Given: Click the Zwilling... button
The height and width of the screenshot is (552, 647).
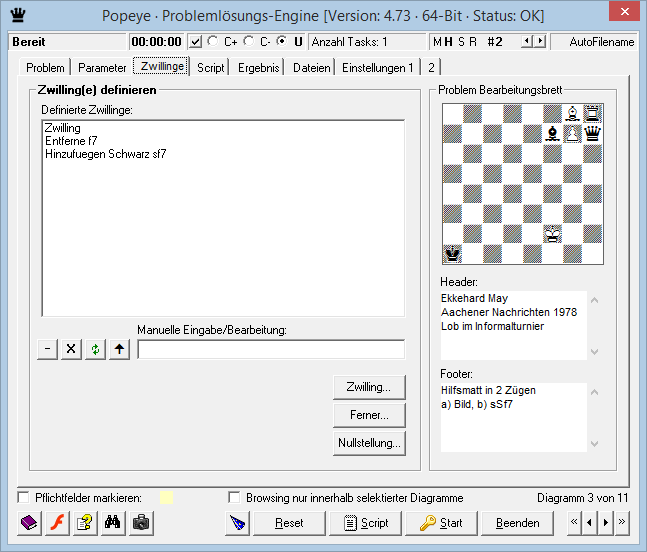Looking at the screenshot, I should (x=369, y=387).
